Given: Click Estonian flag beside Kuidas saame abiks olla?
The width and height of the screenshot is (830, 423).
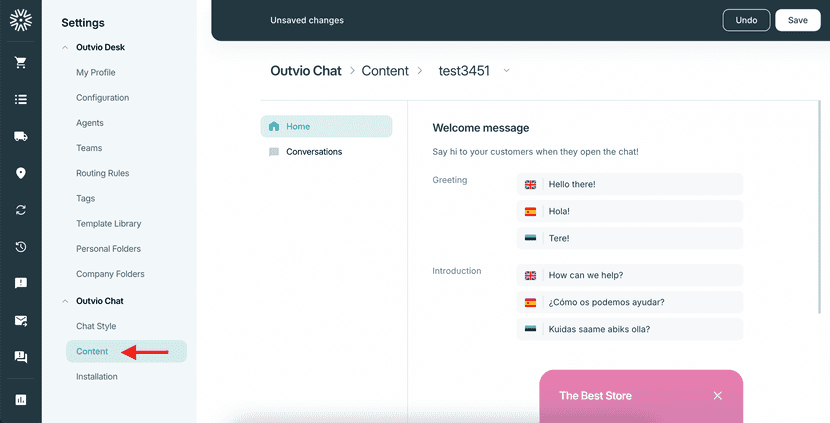Looking at the screenshot, I should pyautogui.click(x=530, y=329).
